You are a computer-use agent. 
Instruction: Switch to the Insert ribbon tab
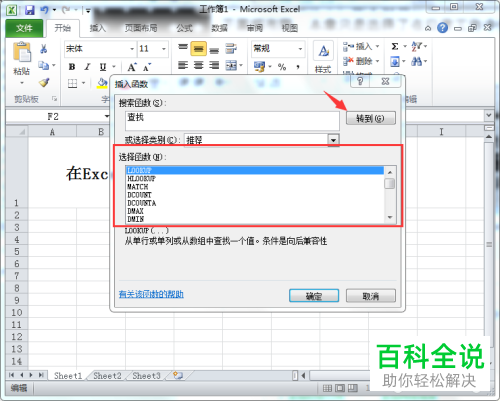click(x=97, y=28)
